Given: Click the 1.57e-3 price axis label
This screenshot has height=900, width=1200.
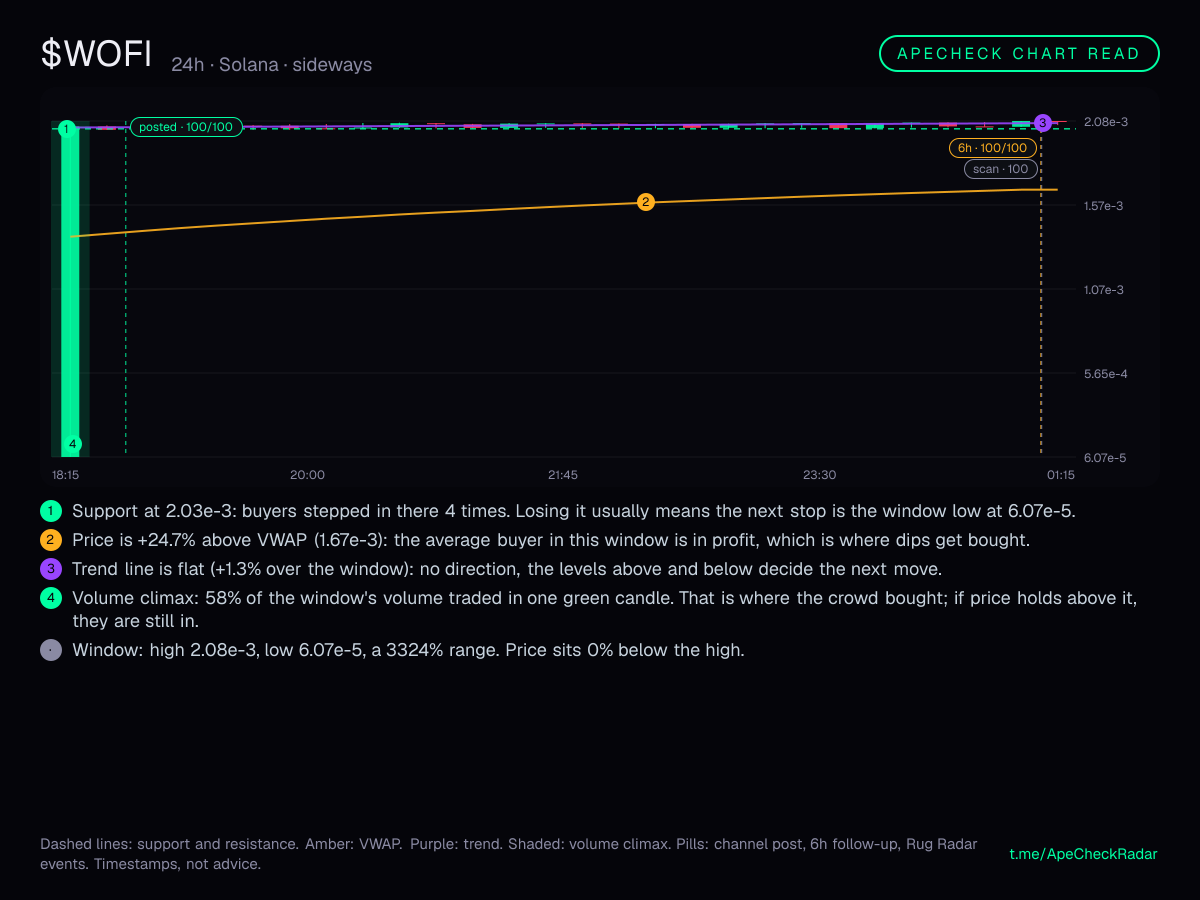Looking at the screenshot, I should click(x=1104, y=206).
